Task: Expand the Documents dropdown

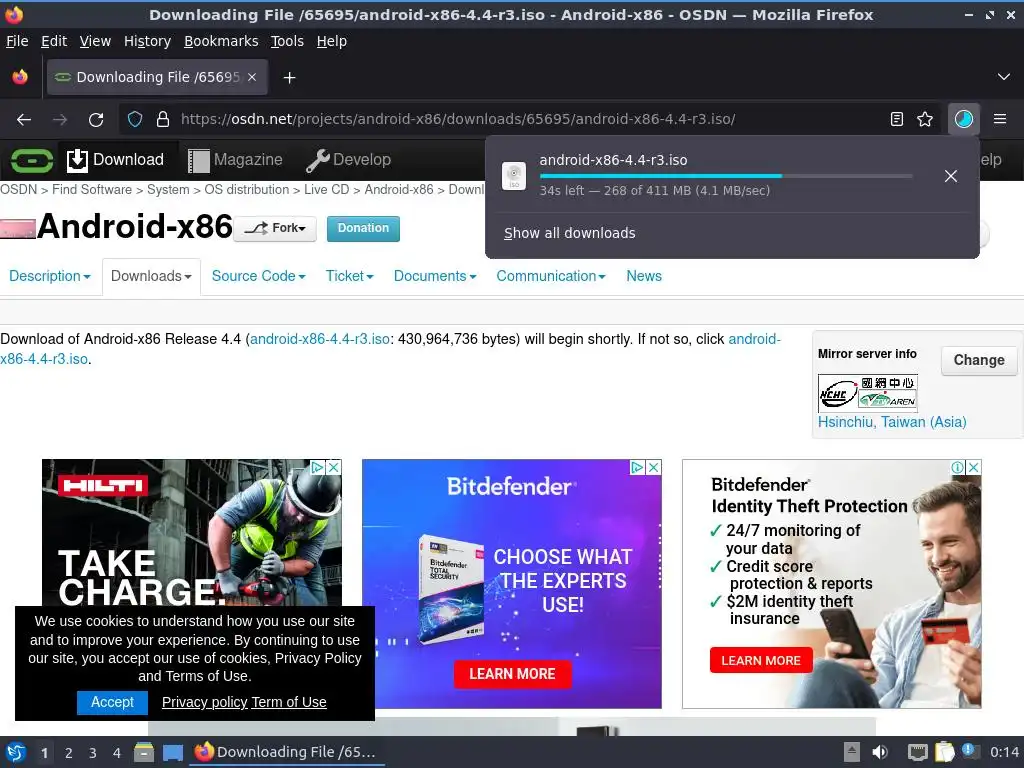Action: pos(435,276)
